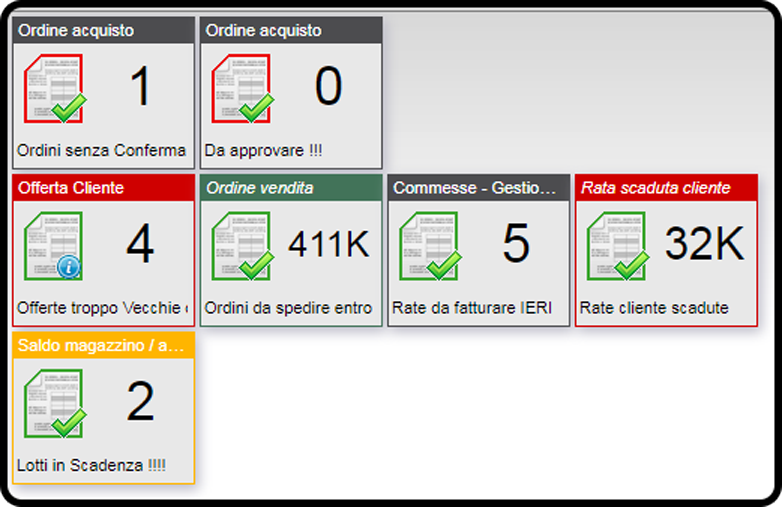
Task: Click Rate da fatturare IERI label
Action: [472, 308]
